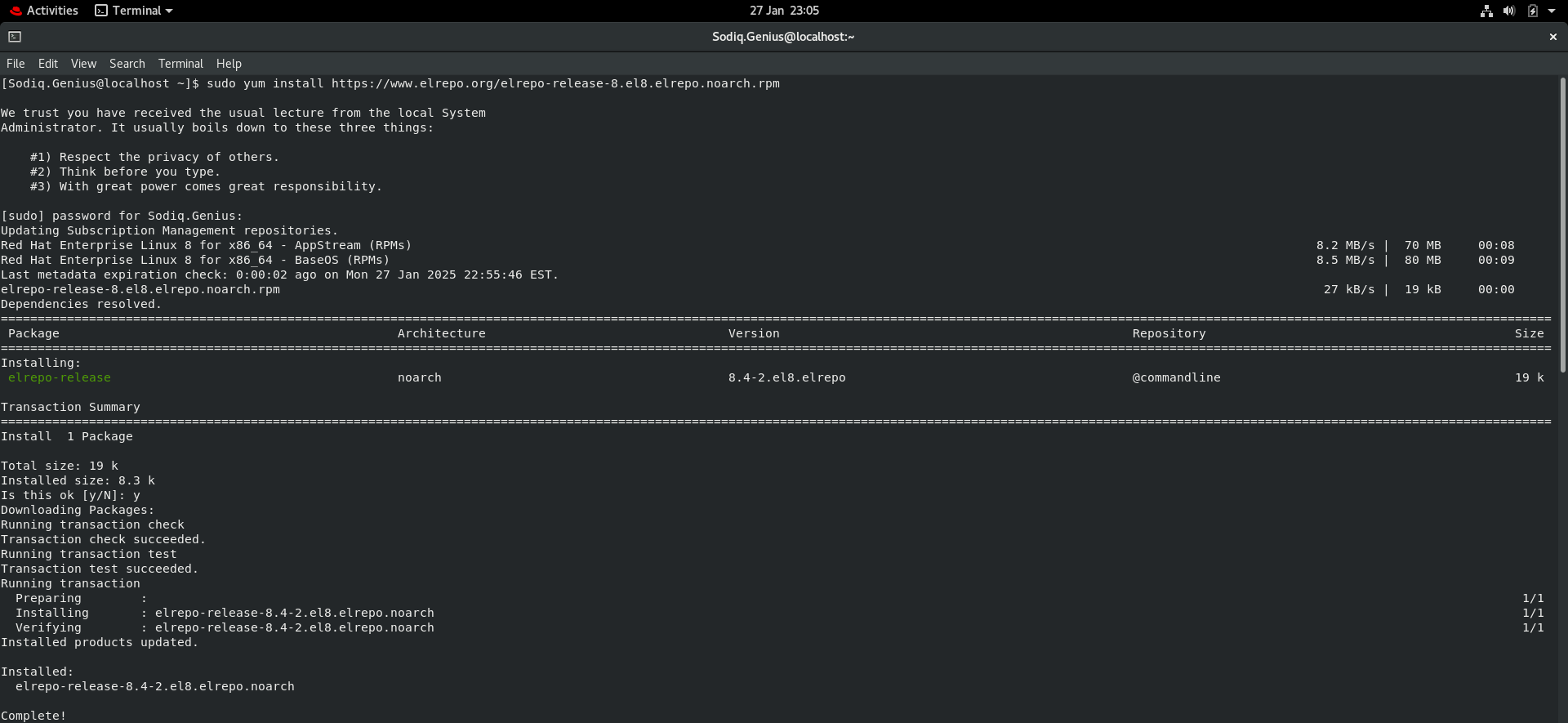Click the Sodiq.Genius@localhost window title
1568x723 pixels.
click(x=782, y=37)
